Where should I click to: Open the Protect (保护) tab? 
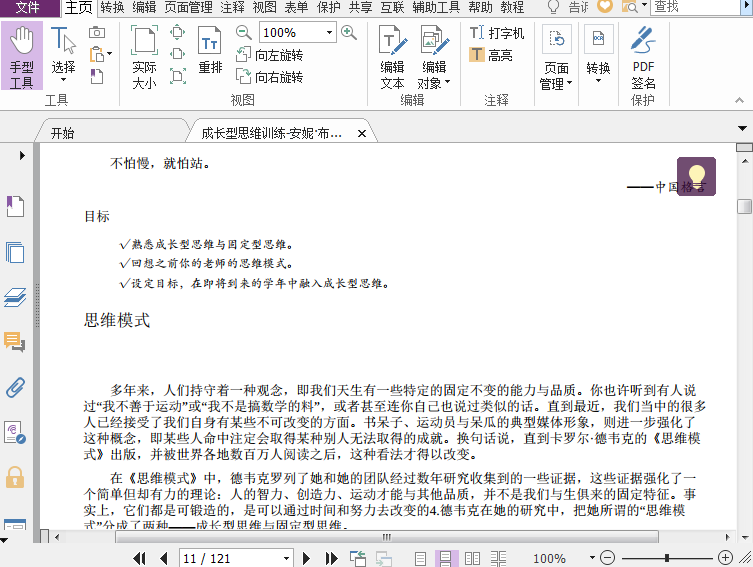[x=328, y=7]
